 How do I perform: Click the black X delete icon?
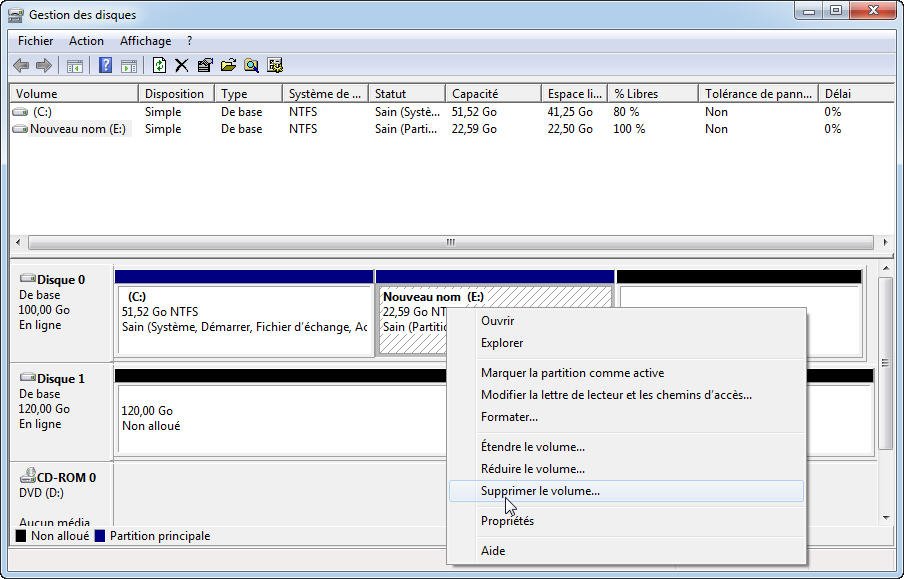pyautogui.click(x=181, y=66)
